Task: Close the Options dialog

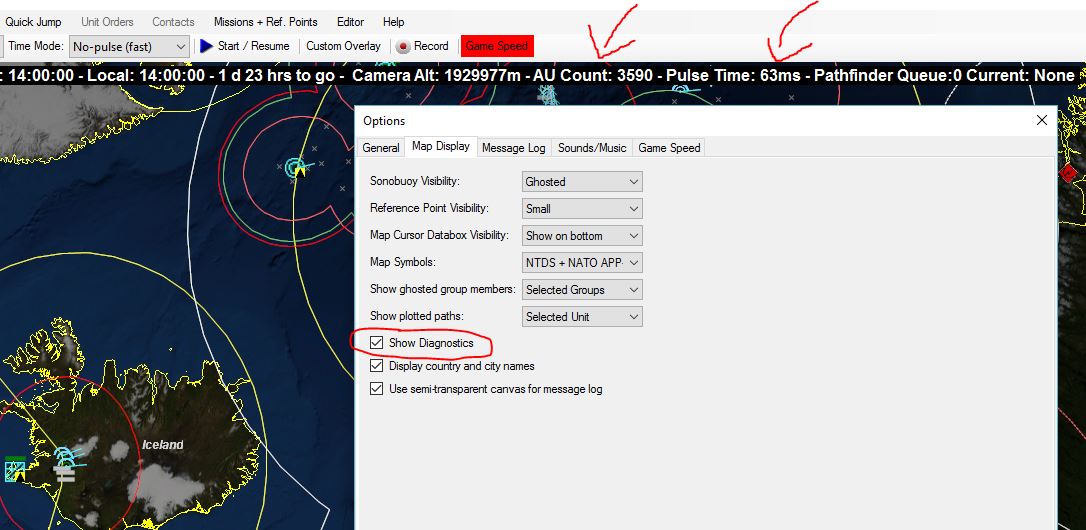Action: pos(1041,120)
